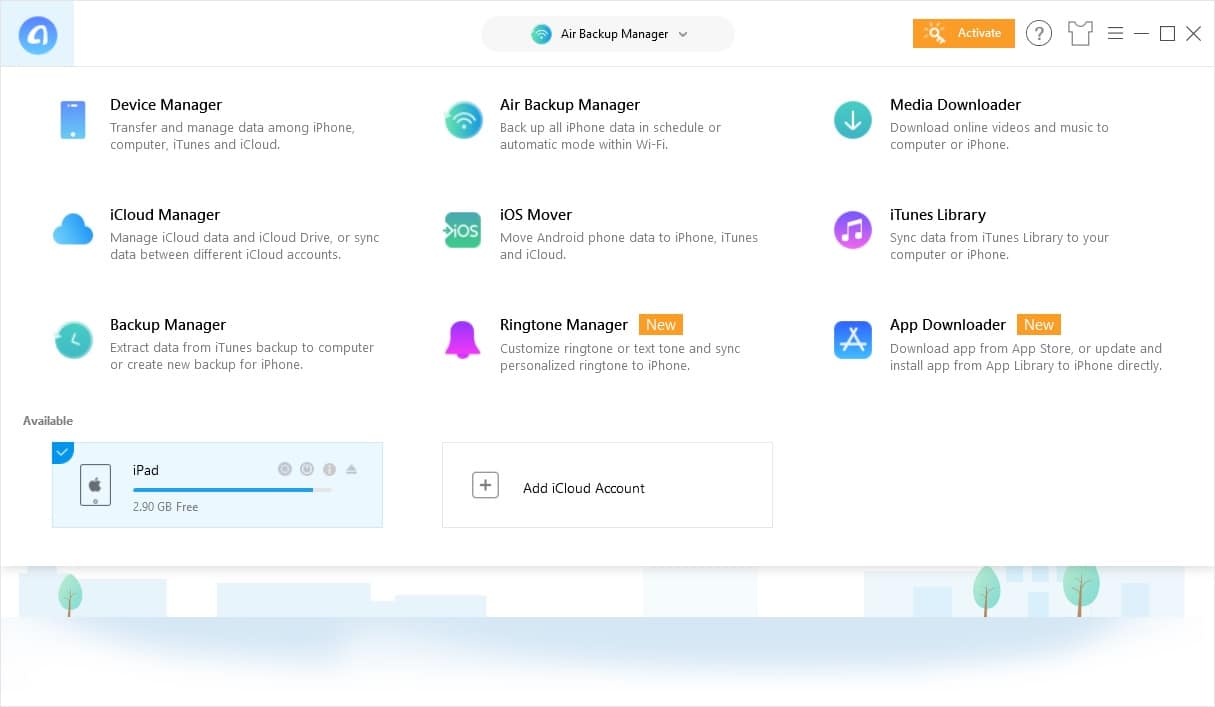This screenshot has width=1215, height=707.
Task: Open the Ringtone Manager title
Action: [x=564, y=325]
